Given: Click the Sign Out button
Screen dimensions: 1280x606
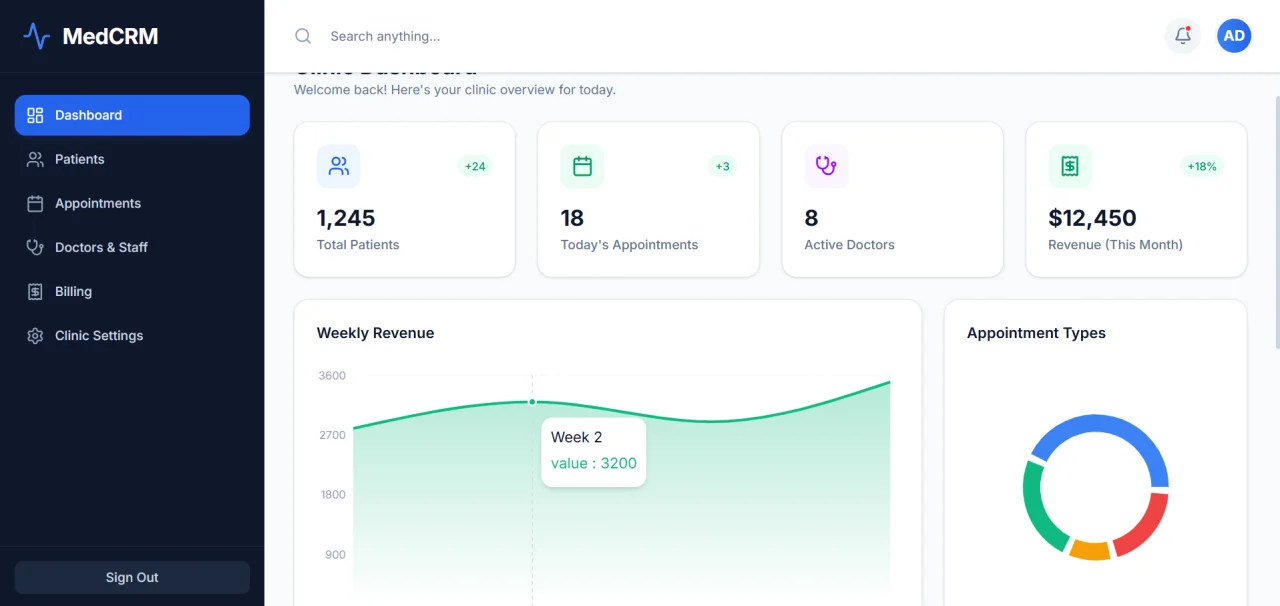Looking at the screenshot, I should click(x=132, y=577).
